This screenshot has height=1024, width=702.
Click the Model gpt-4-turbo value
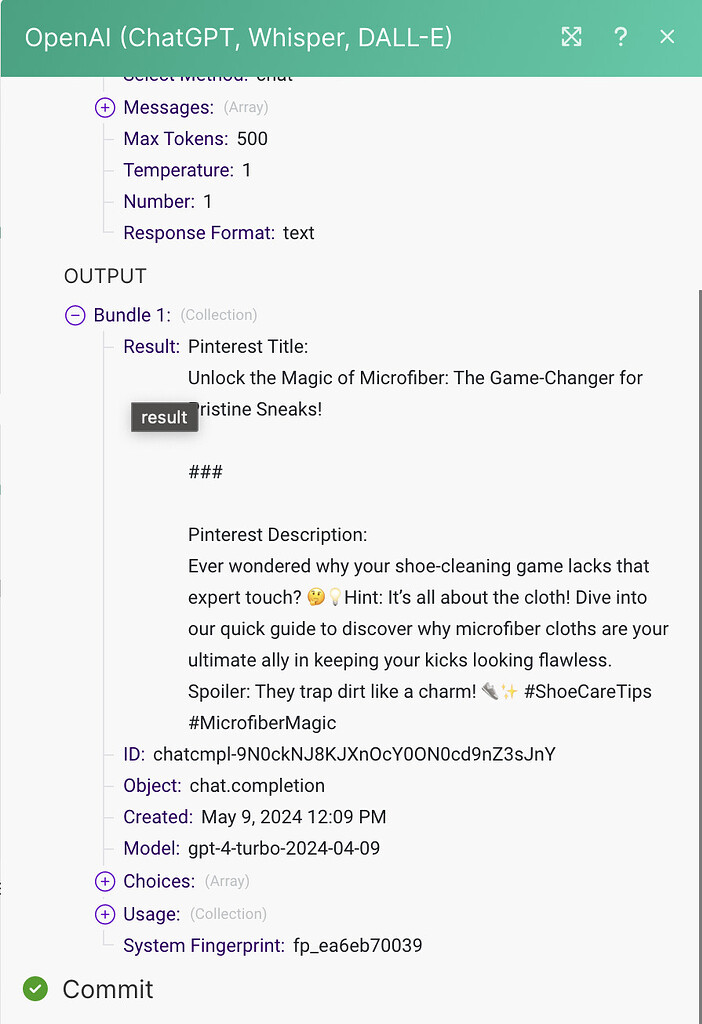[x=284, y=848]
